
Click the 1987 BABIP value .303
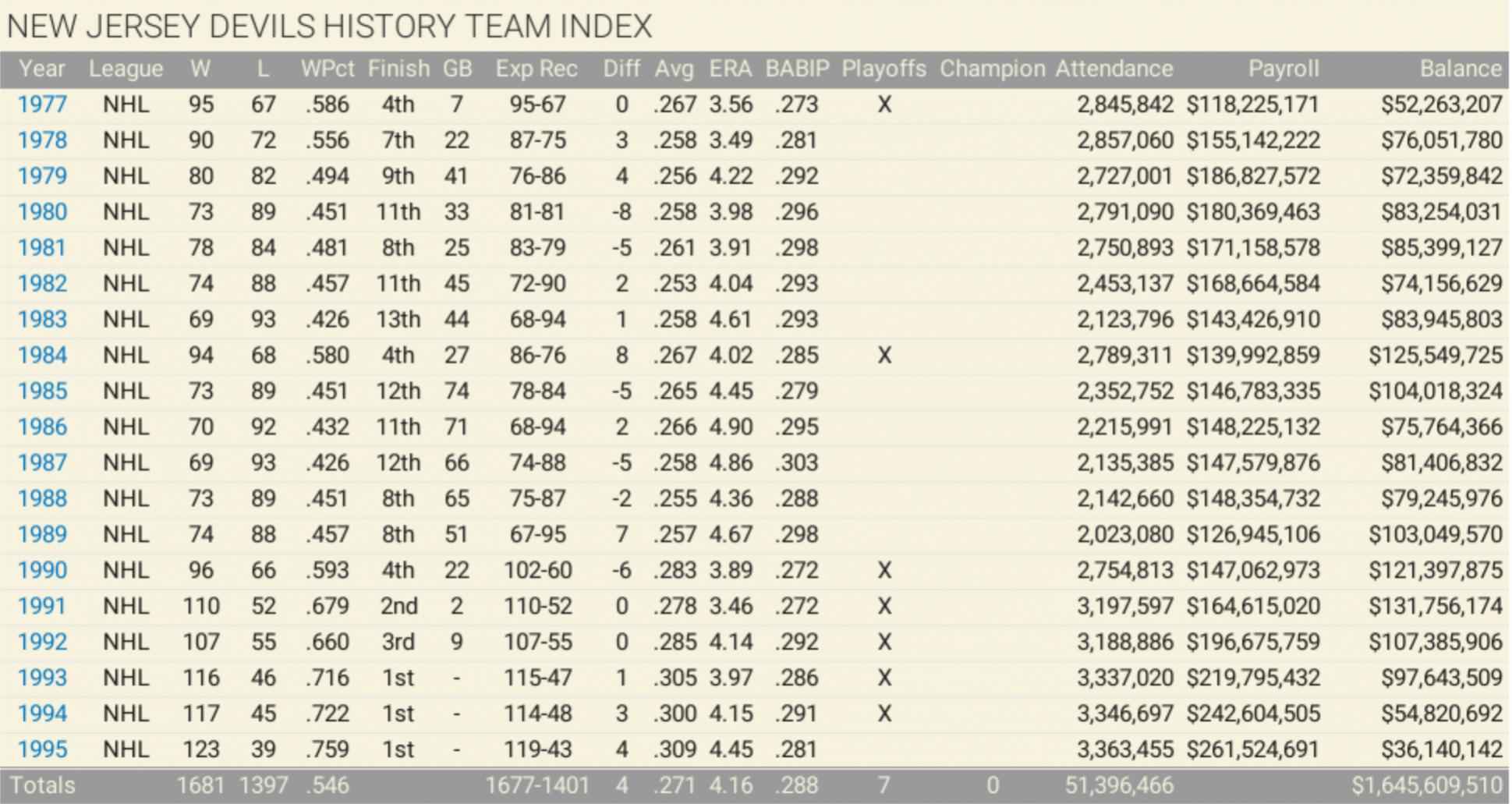[796, 463]
